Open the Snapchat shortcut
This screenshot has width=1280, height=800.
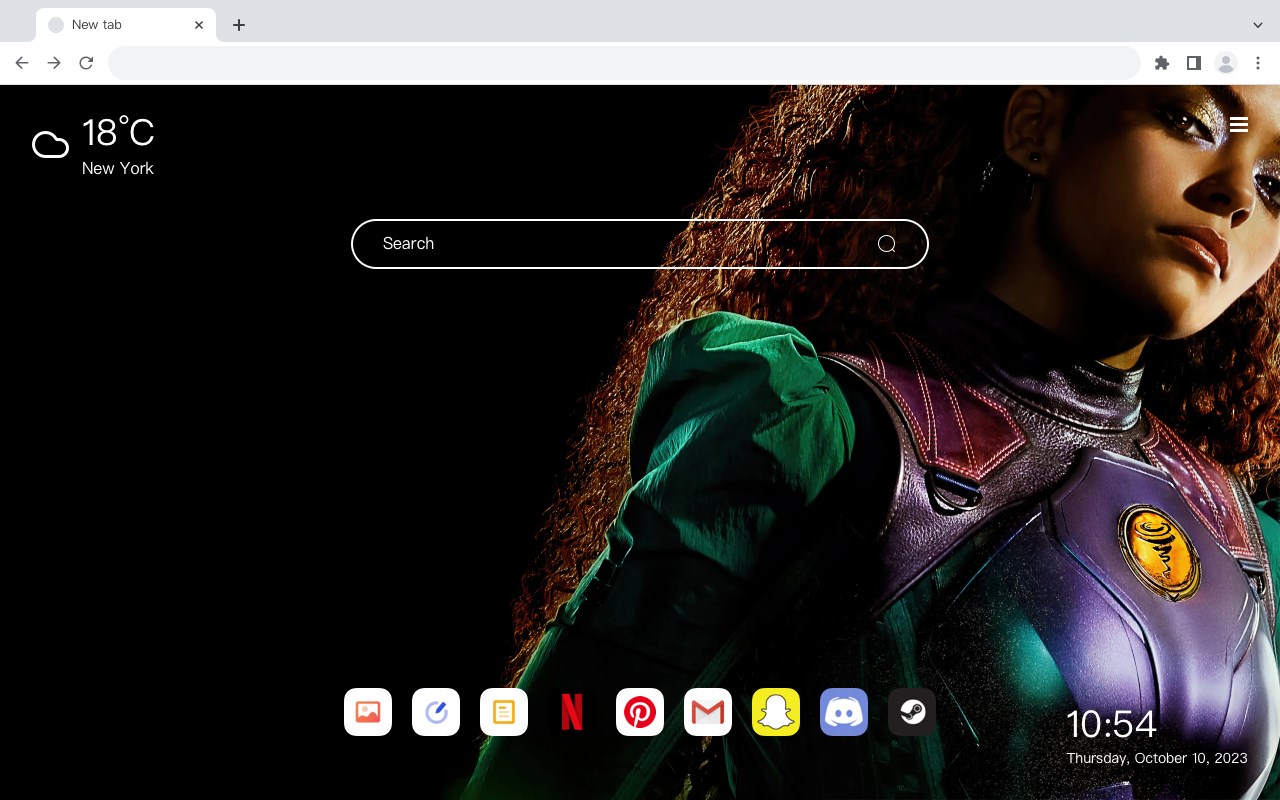776,712
